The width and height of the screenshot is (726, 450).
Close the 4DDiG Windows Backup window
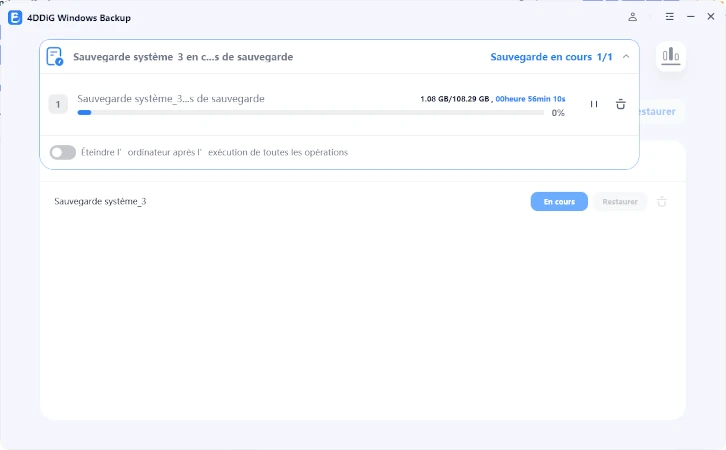[x=711, y=17]
